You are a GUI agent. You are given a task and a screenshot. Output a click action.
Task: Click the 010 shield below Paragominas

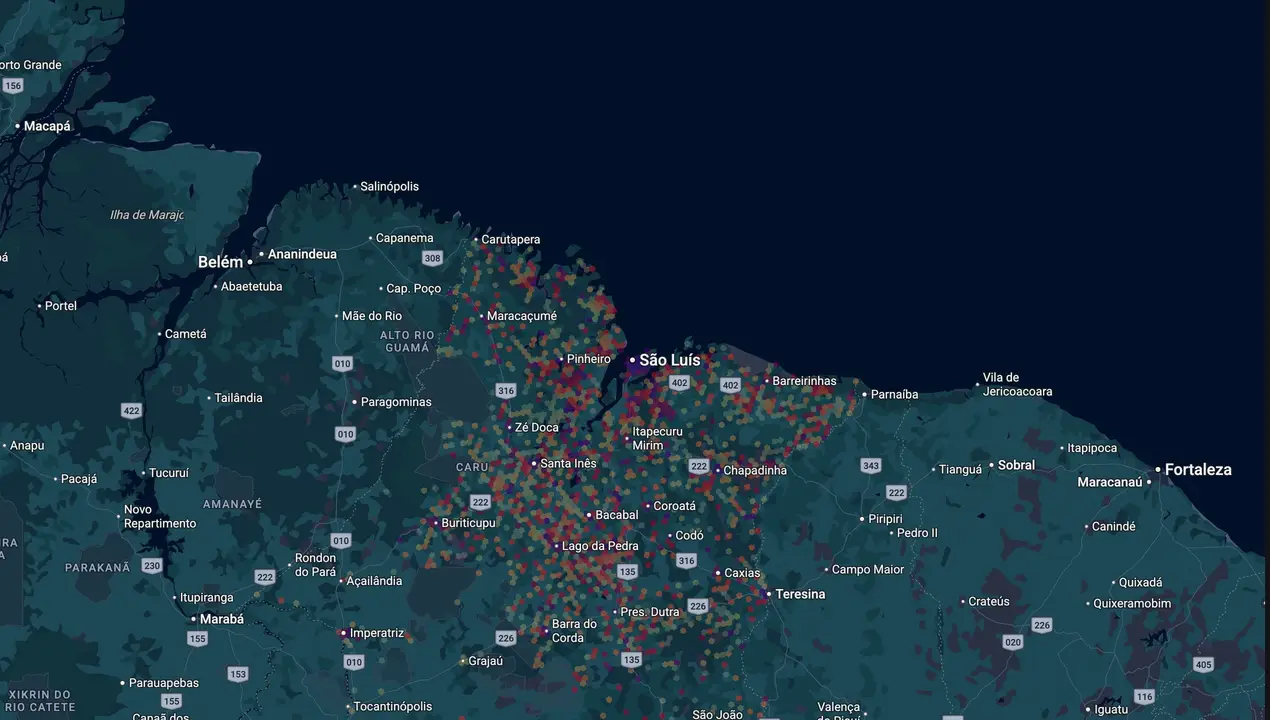tap(345, 434)
